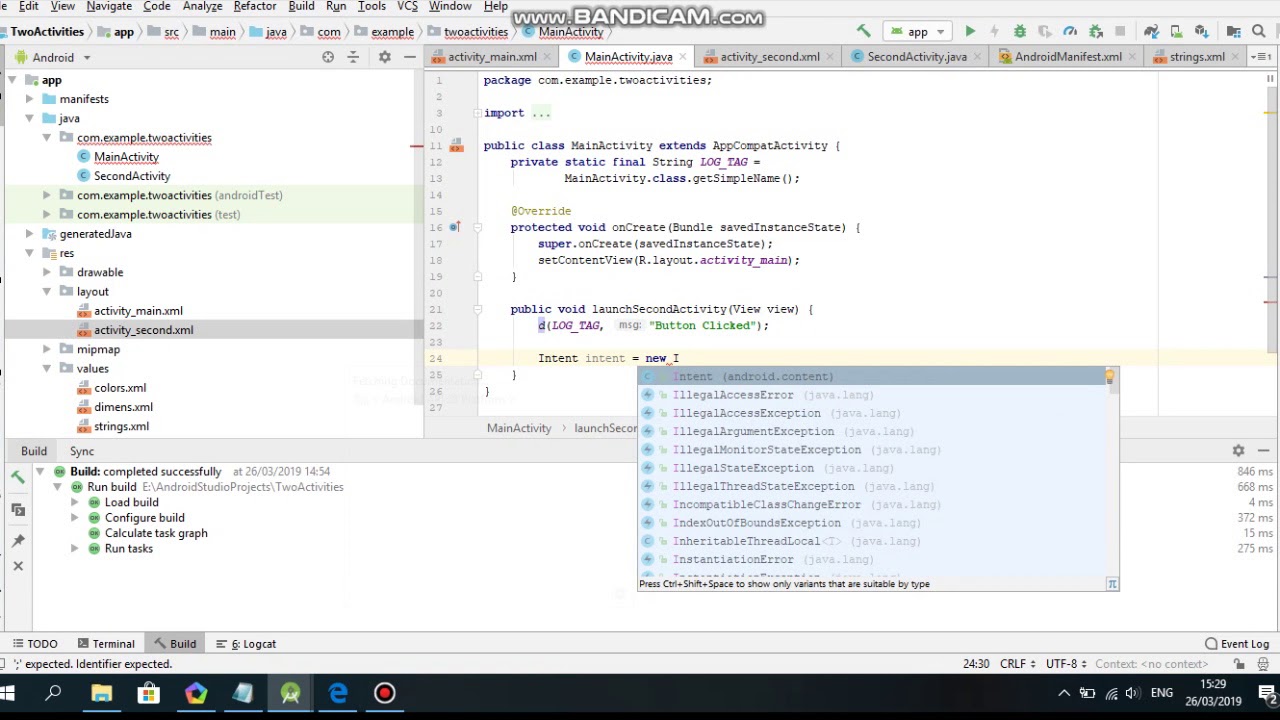The height and width of the screenshot is (720, 1280).
Task: Switch to the activity_main.xml editor tab
Action: point(491,57)
